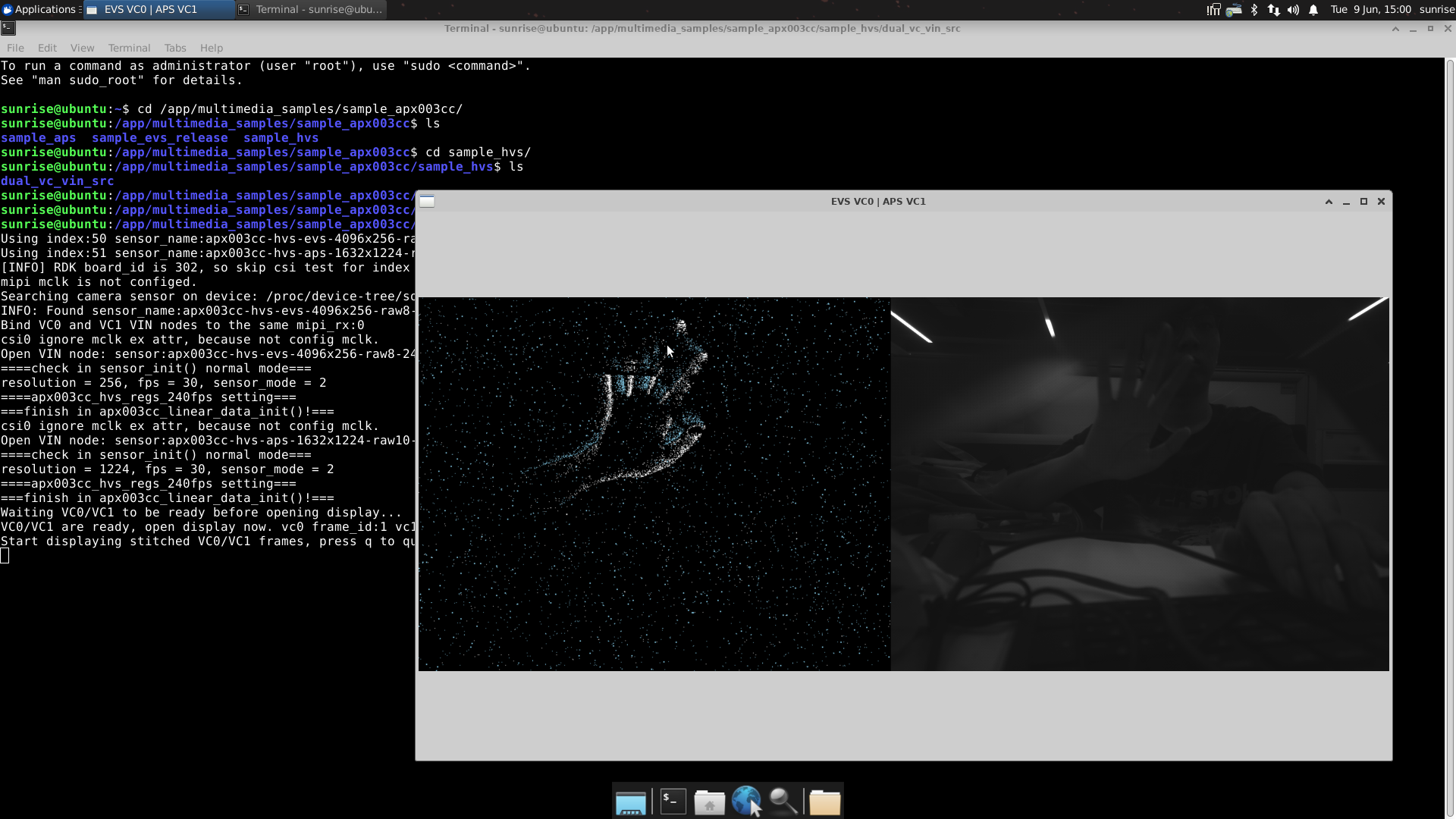Open the Tabs menu
The height and width of the screenshot is (819, 1456).
click(x=175, y=48)
